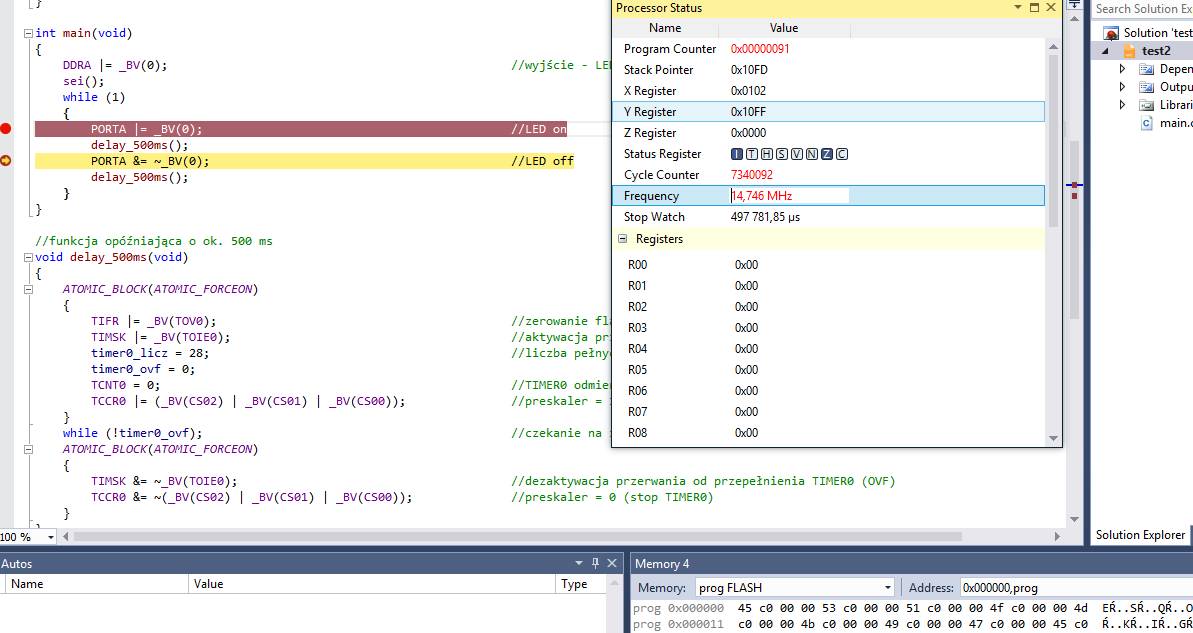Switch to the Solution Explorer tab

point(1139,535)
